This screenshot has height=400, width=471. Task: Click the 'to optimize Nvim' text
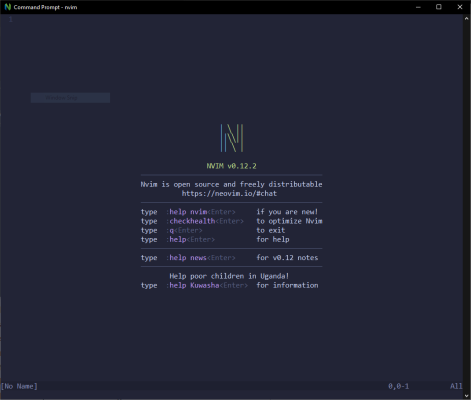(x=289, y=221)
